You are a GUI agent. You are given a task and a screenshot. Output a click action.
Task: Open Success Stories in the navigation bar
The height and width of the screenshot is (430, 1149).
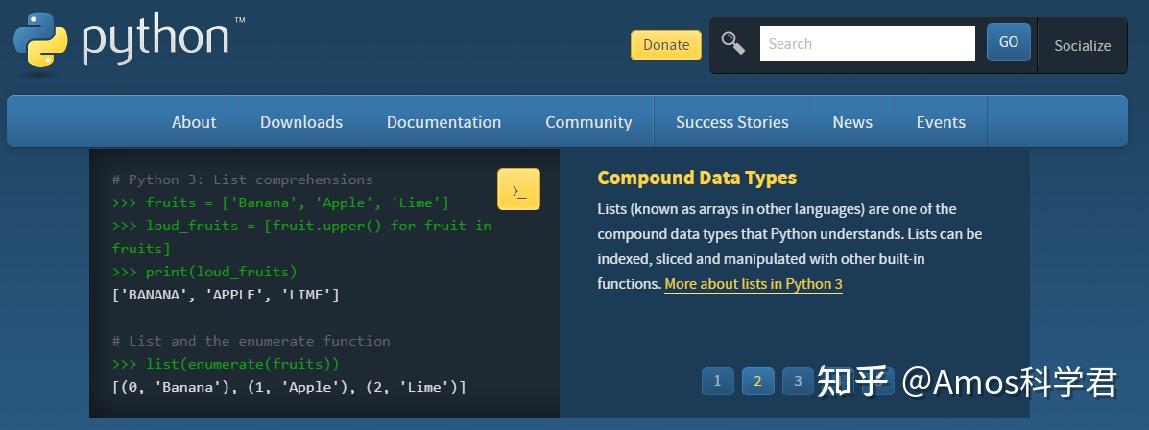tap(732, 122)
